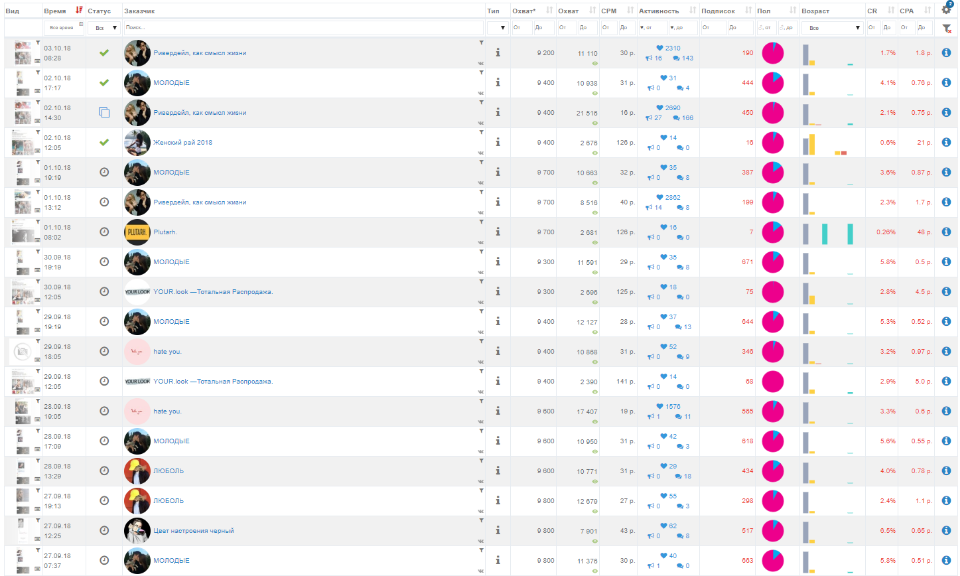
Task: Click gender pie chart in 03.10.18 row
Action: coord(773,53)
